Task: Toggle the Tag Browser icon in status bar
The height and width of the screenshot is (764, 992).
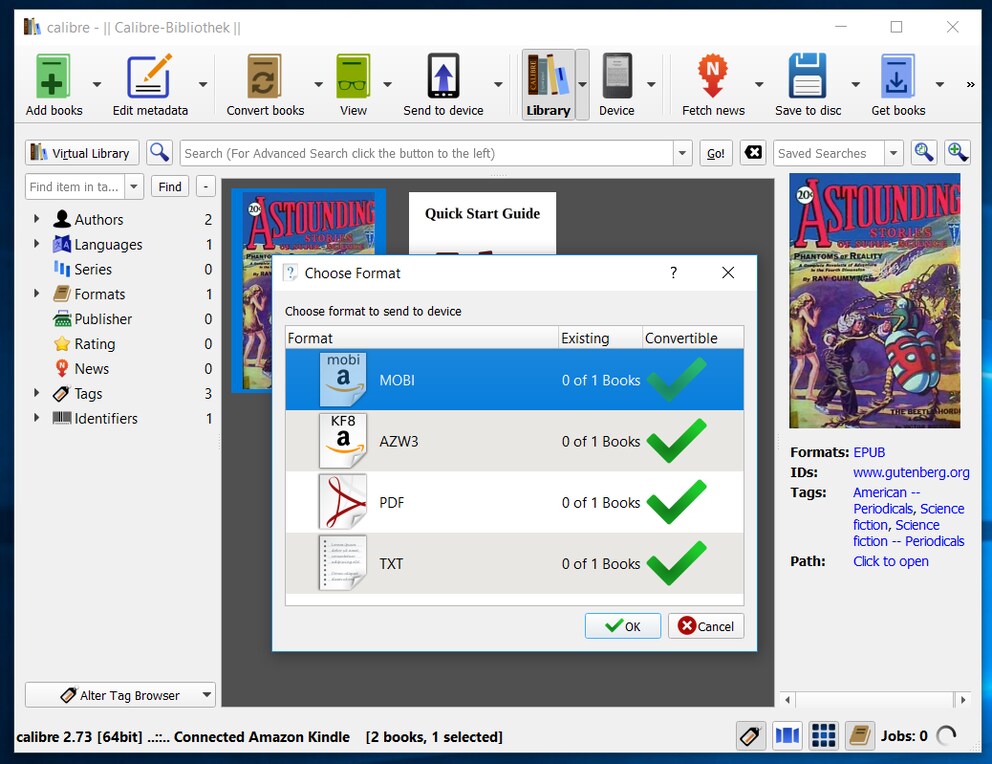Action: pos(751,736)
